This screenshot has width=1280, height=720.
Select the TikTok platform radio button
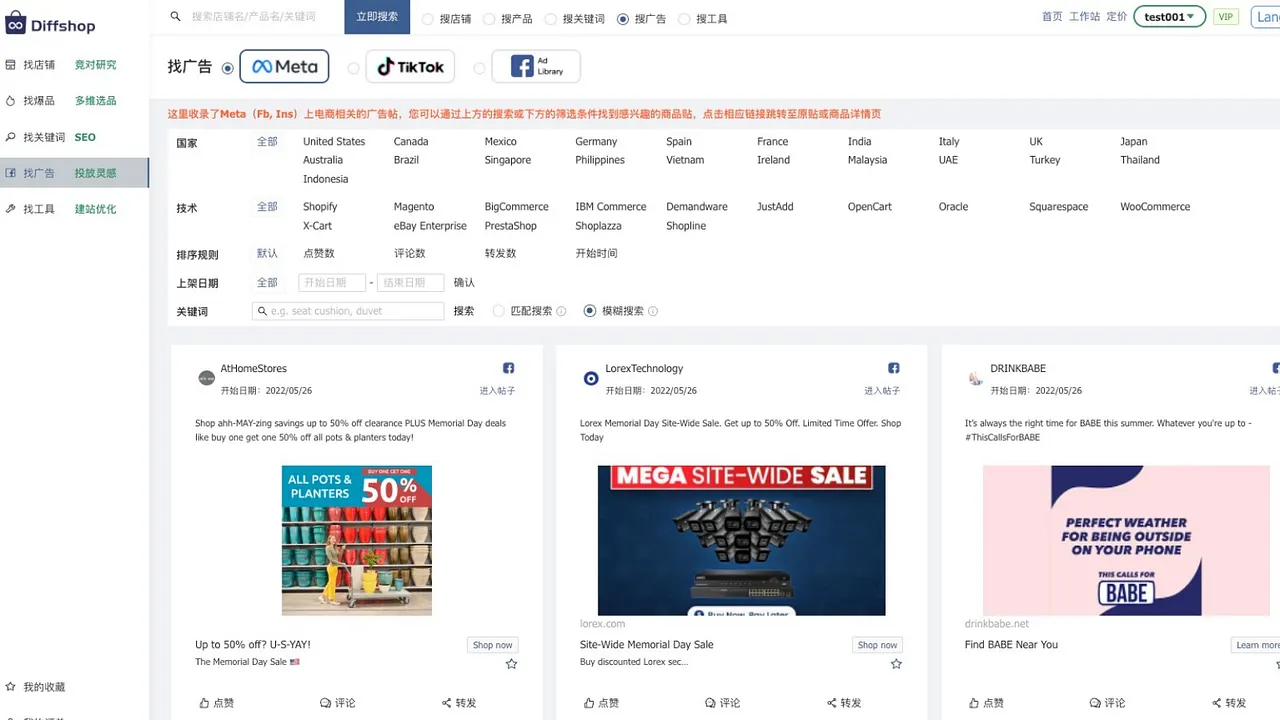(353, 68)
